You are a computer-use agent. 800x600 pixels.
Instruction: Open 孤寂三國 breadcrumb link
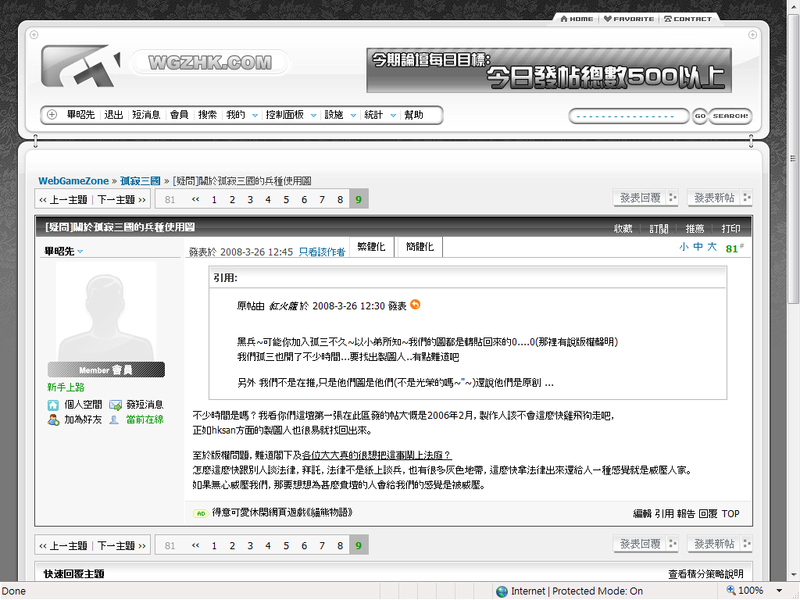pos(140,181)
